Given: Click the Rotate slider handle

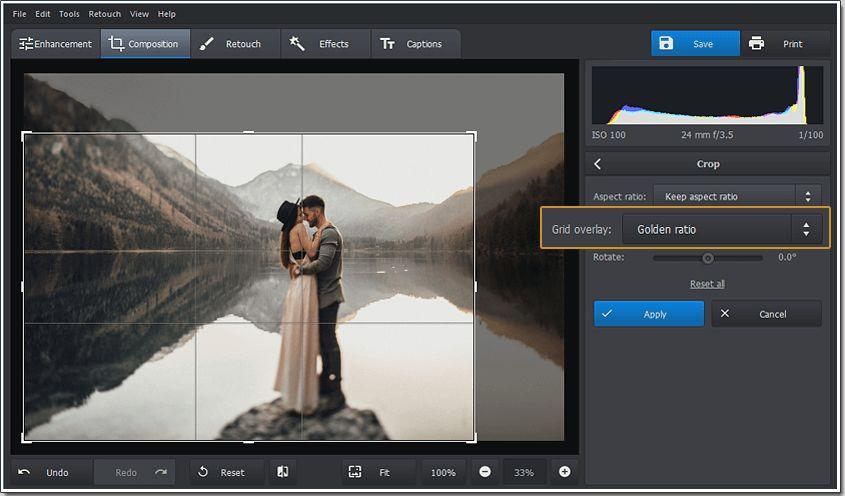Looking at the screenshot, I should click(x=708, y=258).
